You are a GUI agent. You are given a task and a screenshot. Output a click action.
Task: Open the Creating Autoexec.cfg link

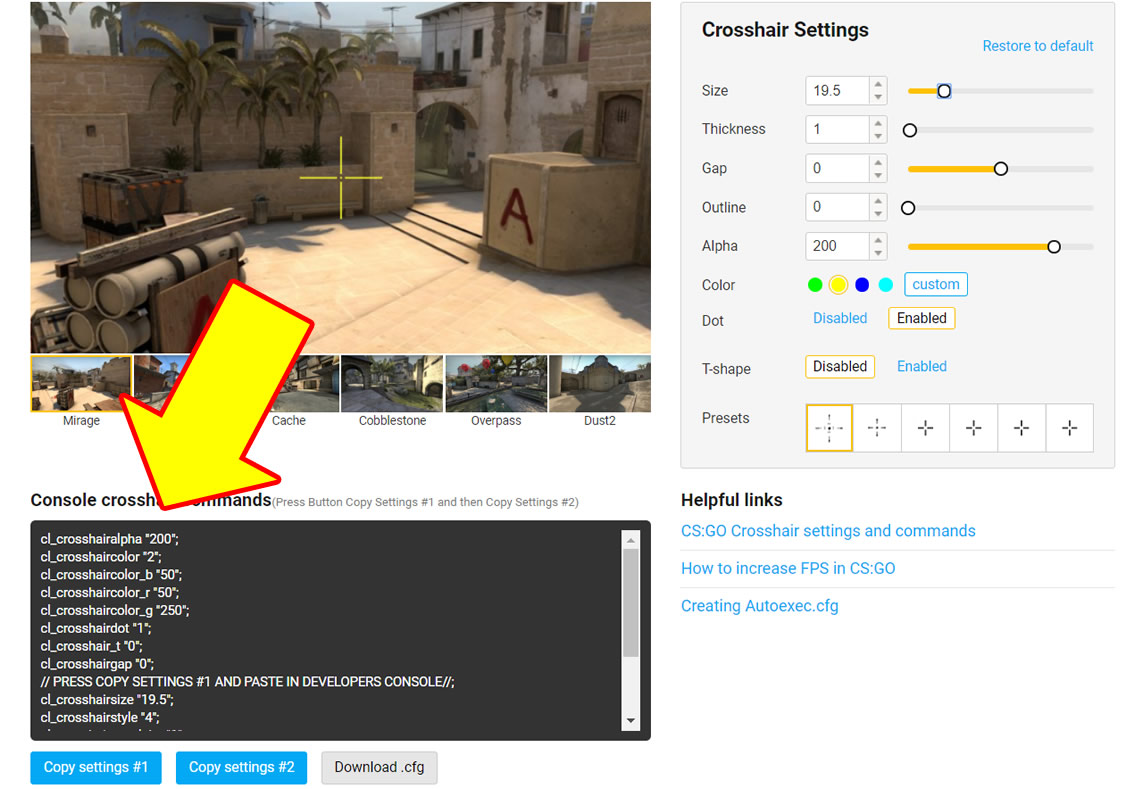(759, 605)
